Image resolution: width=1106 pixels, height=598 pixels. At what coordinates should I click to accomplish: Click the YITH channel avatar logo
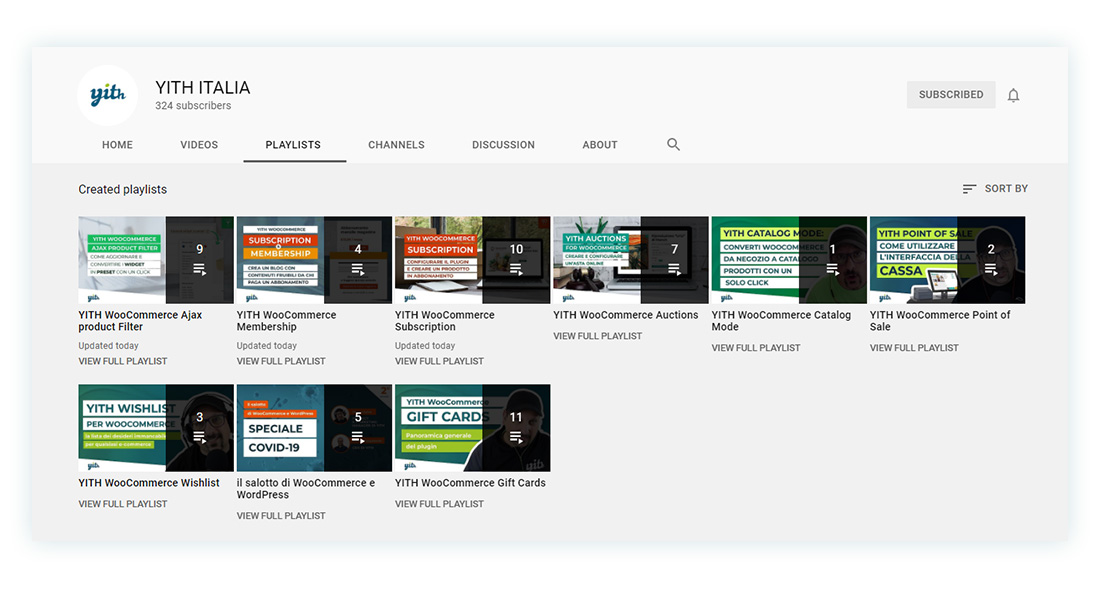pyautogui.click(x=108, y=95)
